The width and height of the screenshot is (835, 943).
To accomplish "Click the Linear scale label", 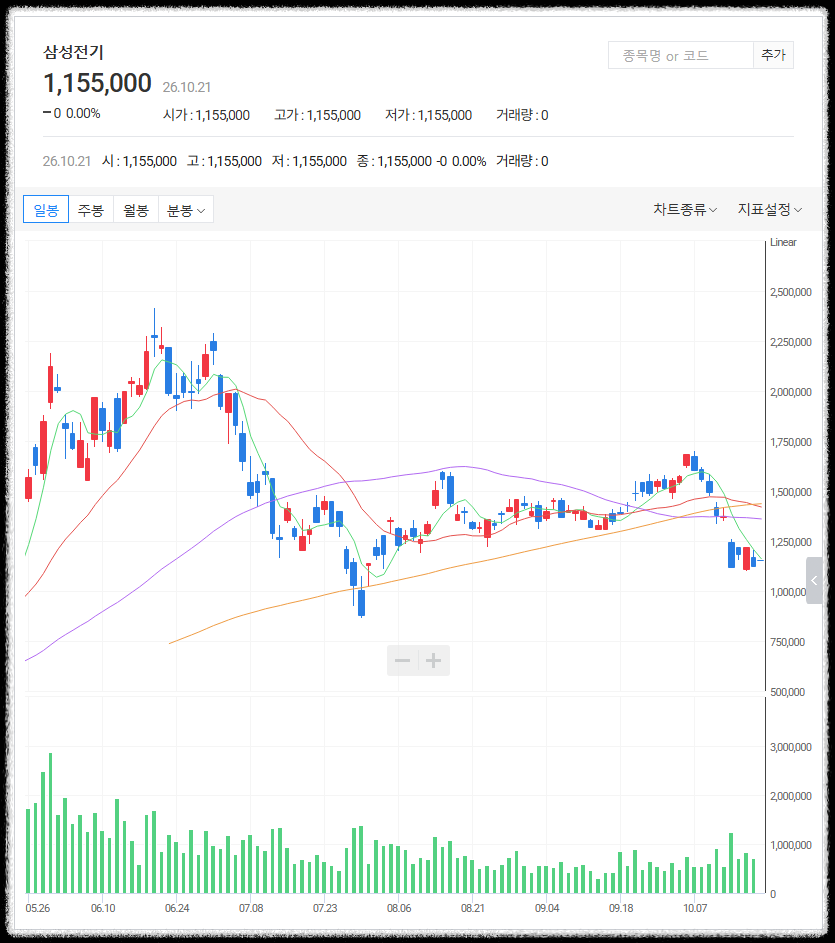I will pyautogui.click(x=783, y=242).
